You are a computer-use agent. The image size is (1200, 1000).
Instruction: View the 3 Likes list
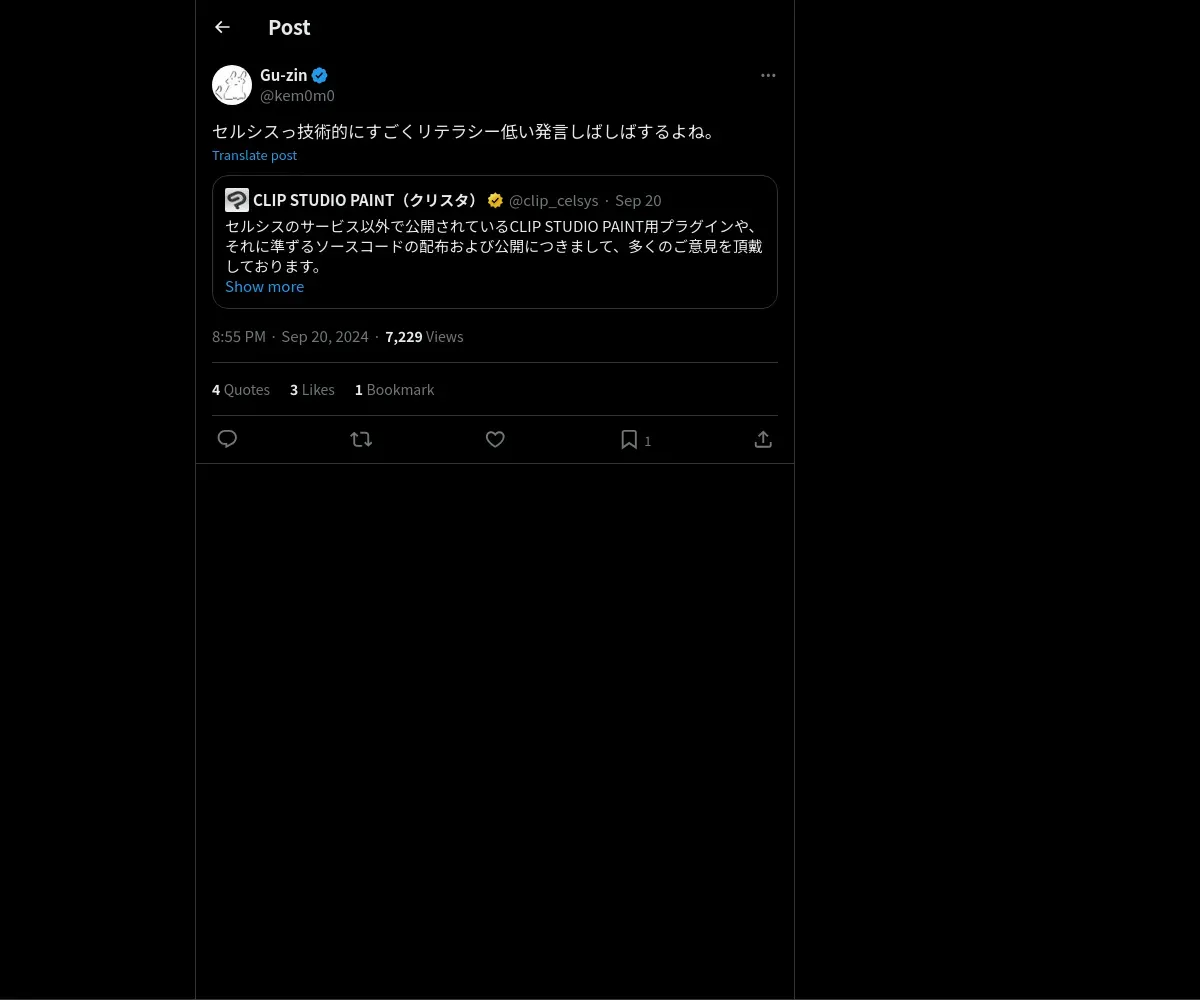[x=312, y=389]
